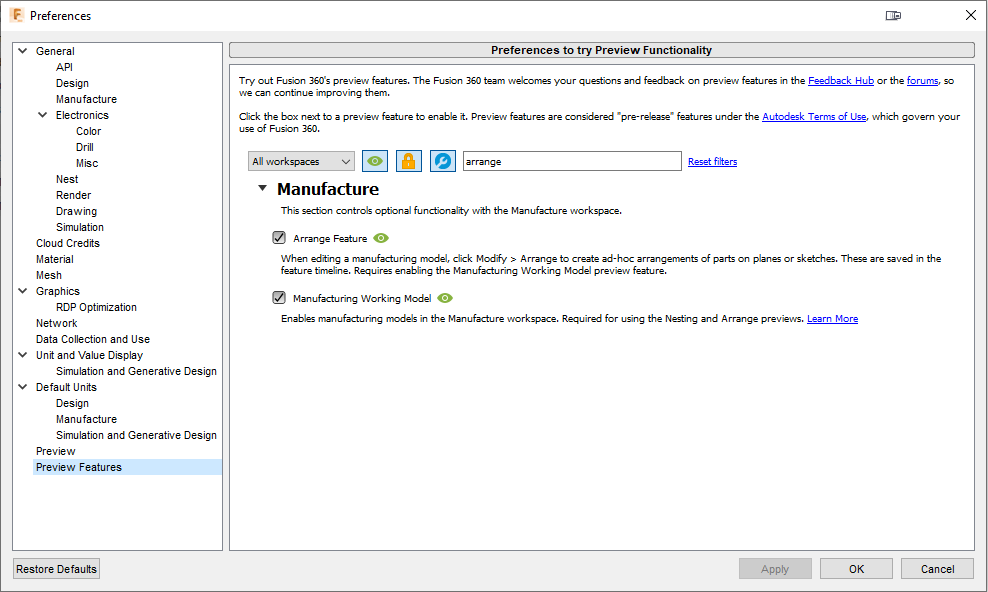Open Network preferences

57,323
